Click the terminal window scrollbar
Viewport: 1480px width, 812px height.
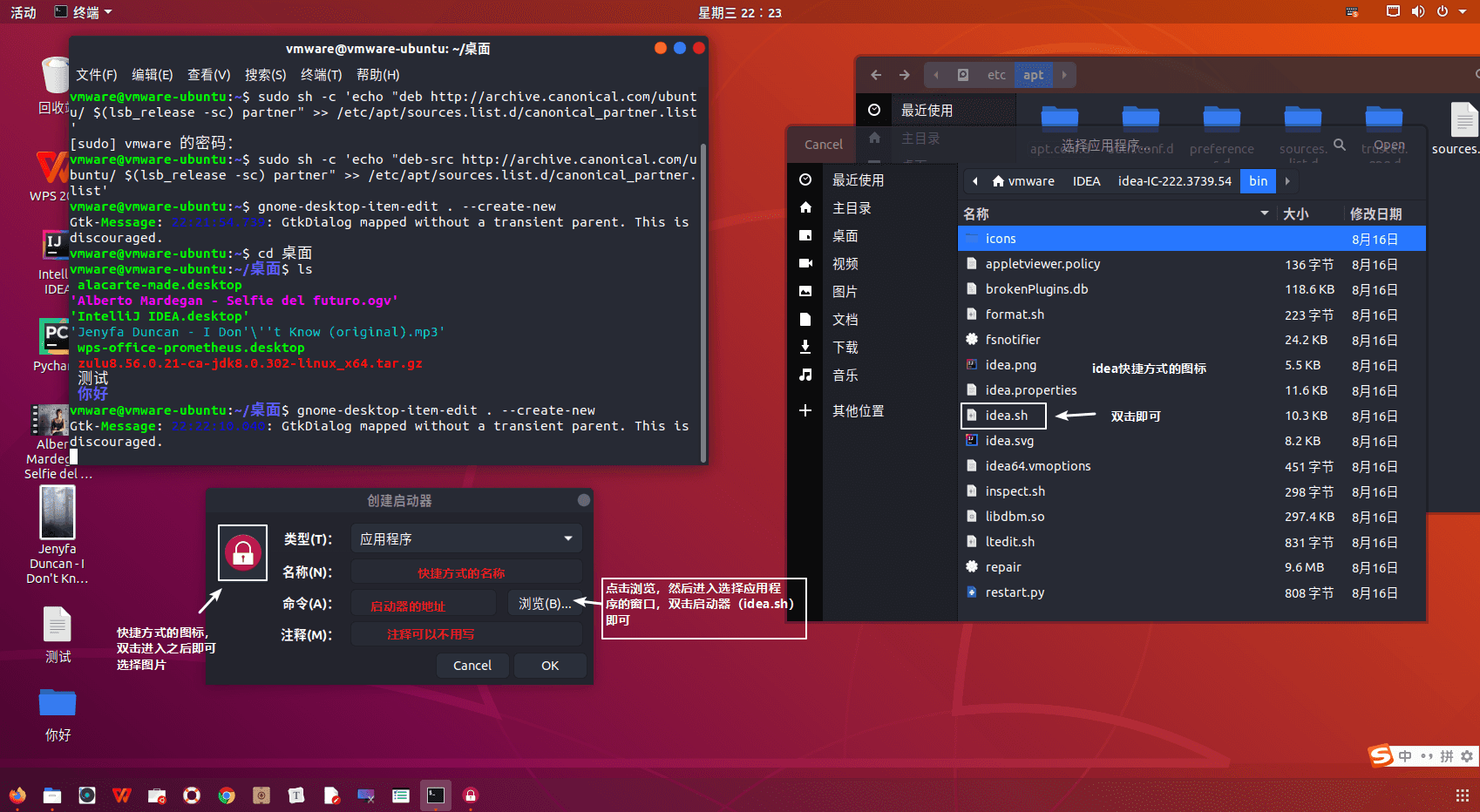coord(703,305)
